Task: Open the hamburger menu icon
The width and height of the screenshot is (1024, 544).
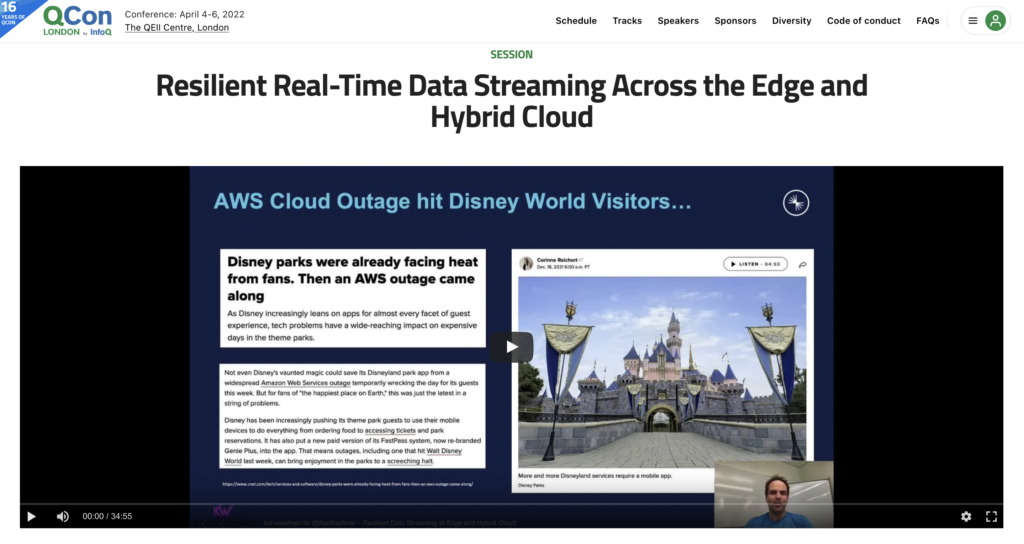Action: coord(972,21)
